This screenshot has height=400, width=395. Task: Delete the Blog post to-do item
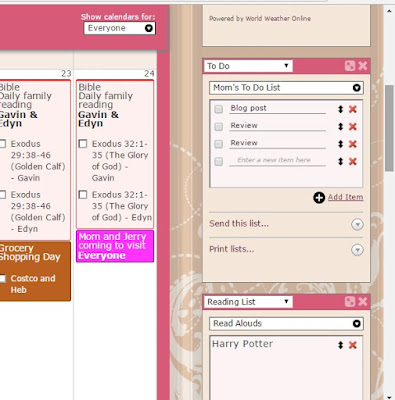pos(353,109)
